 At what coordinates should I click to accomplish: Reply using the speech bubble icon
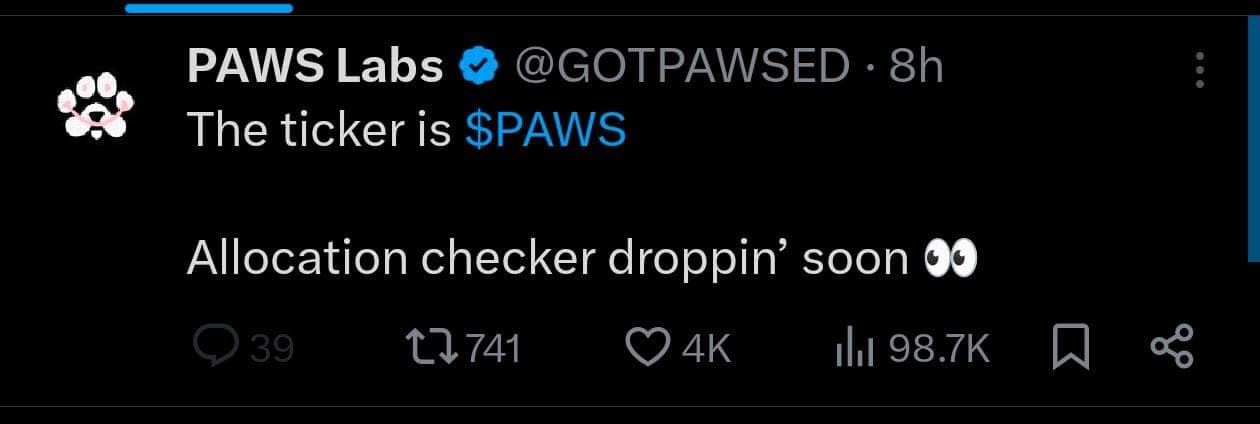point(212,347)
